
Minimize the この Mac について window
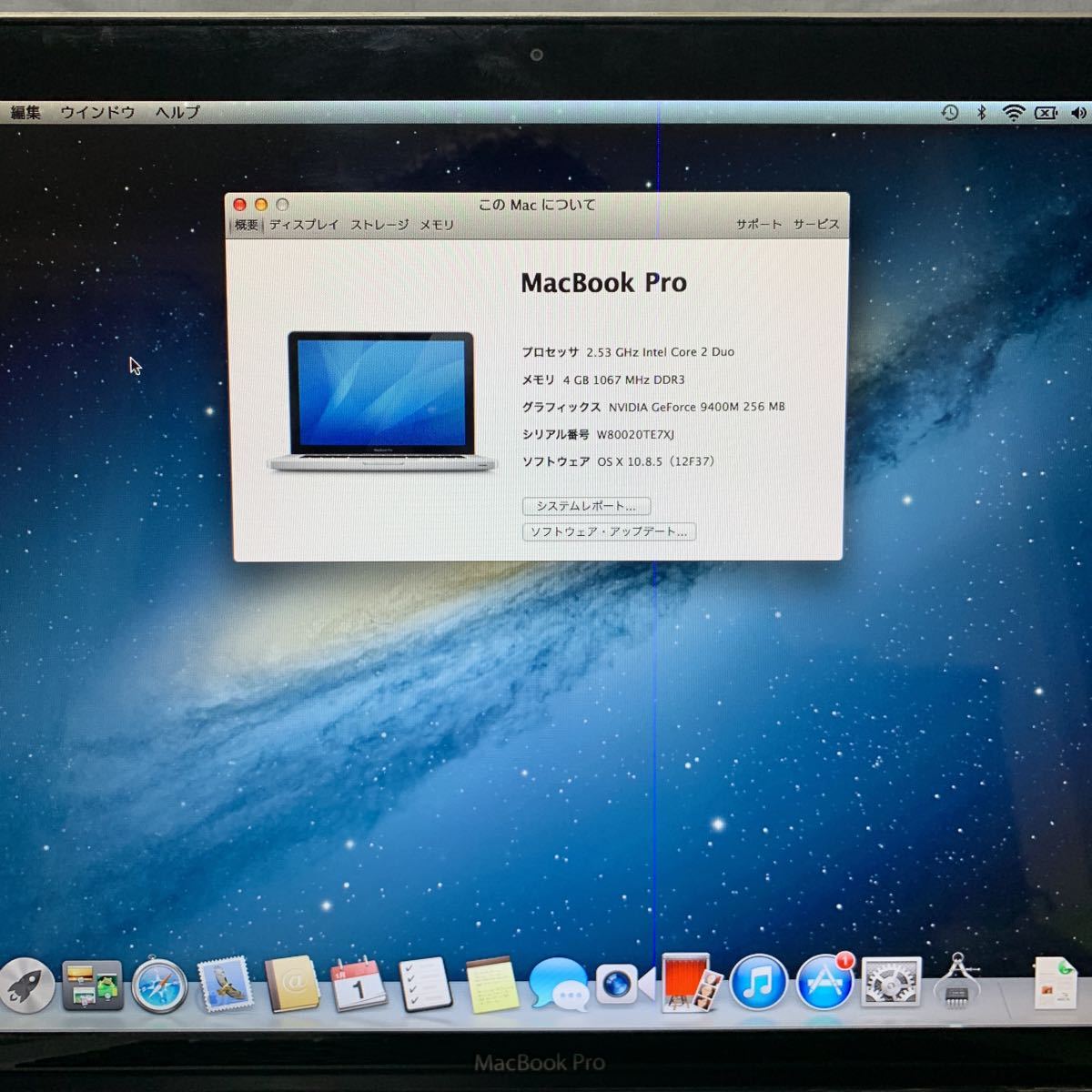(x=261, y=205)
